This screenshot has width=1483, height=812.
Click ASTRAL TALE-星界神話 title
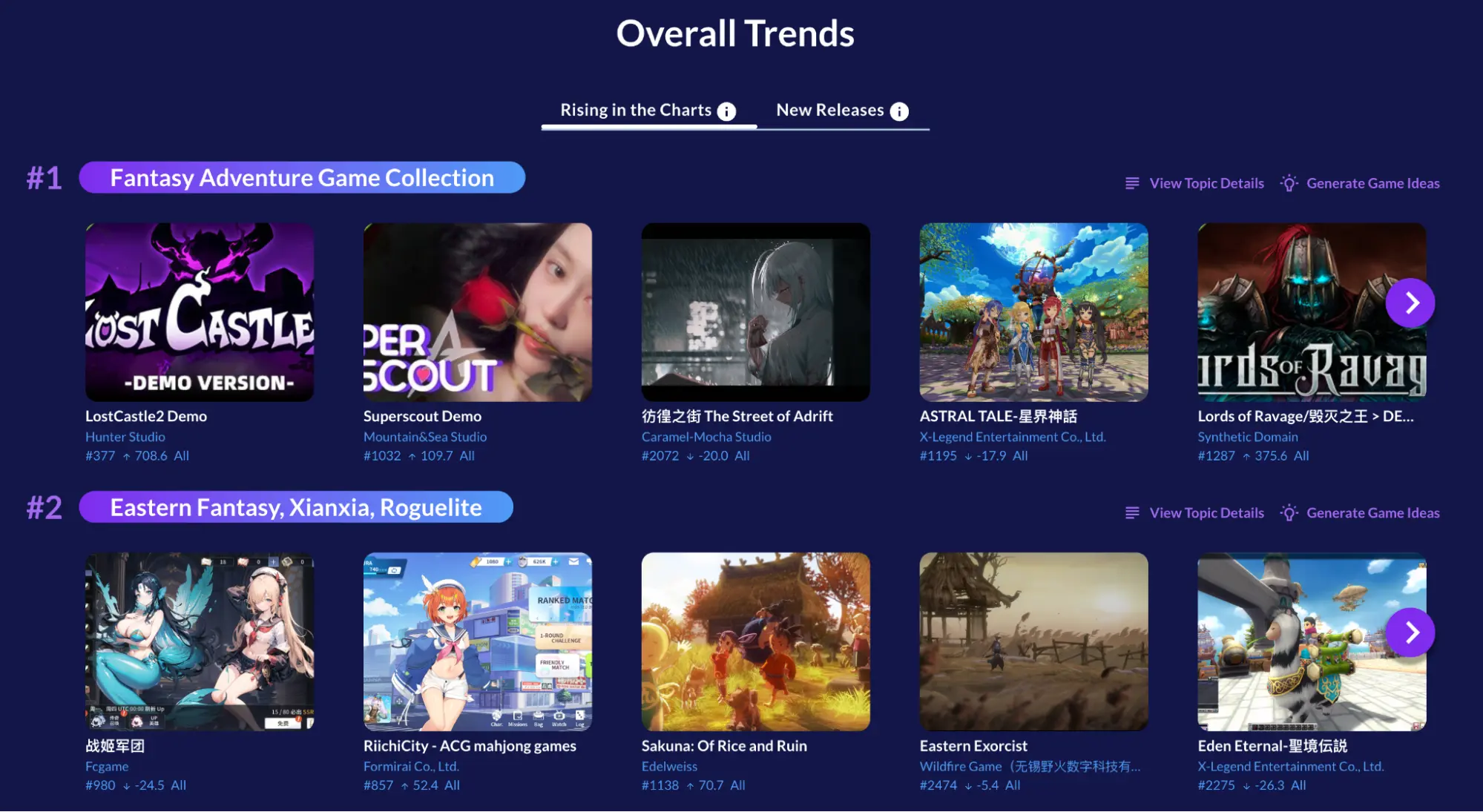[999, 416]
